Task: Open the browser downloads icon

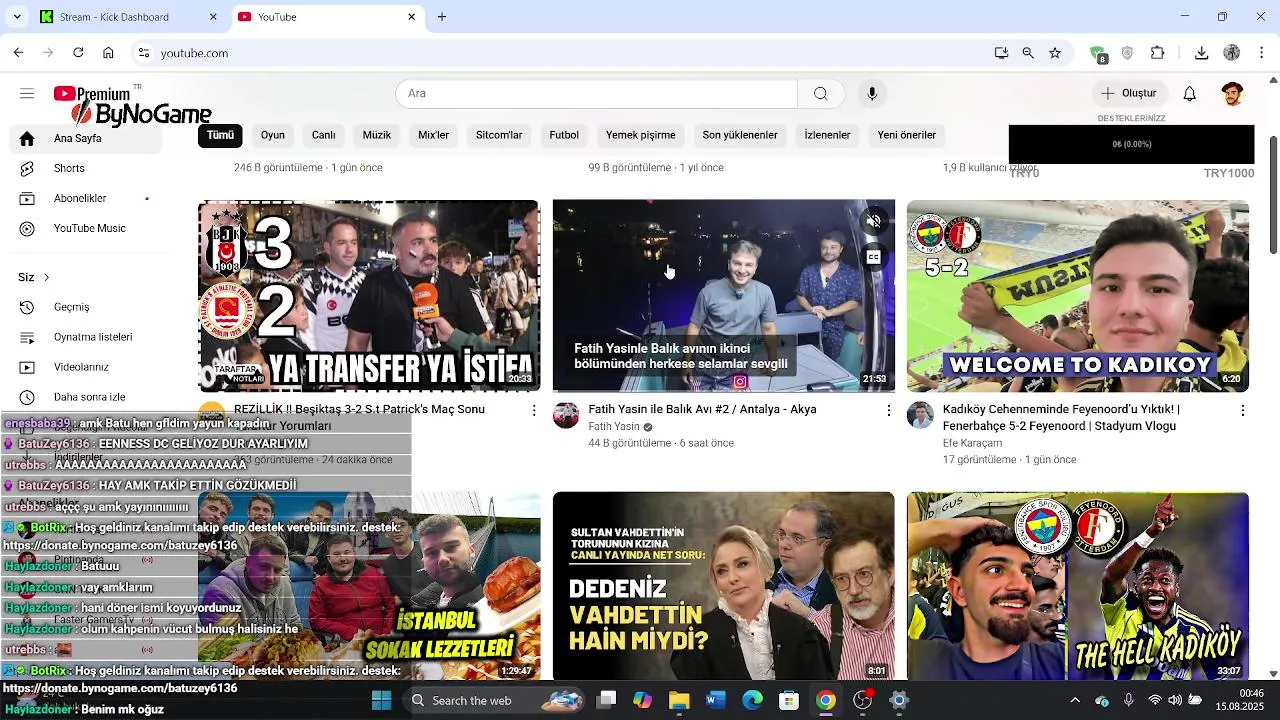Action: [x=1202, y=53]
